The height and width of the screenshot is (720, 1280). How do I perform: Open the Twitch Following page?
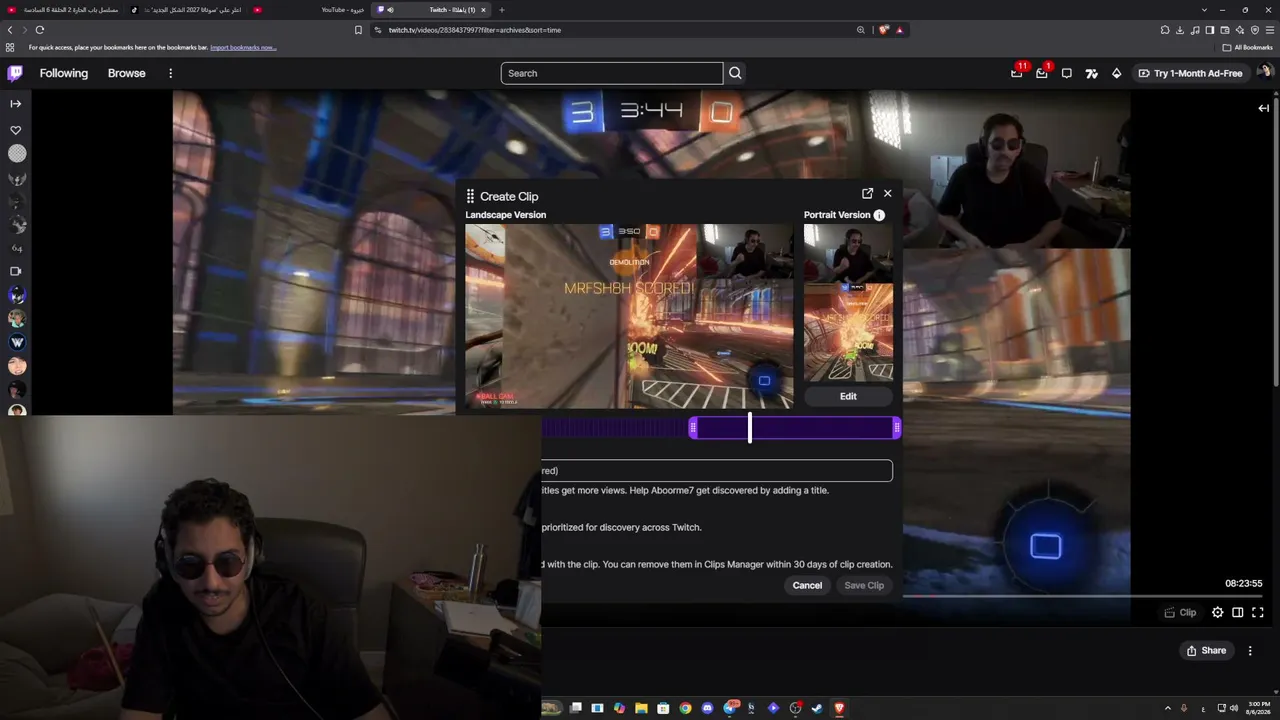(x=64, y=73)
